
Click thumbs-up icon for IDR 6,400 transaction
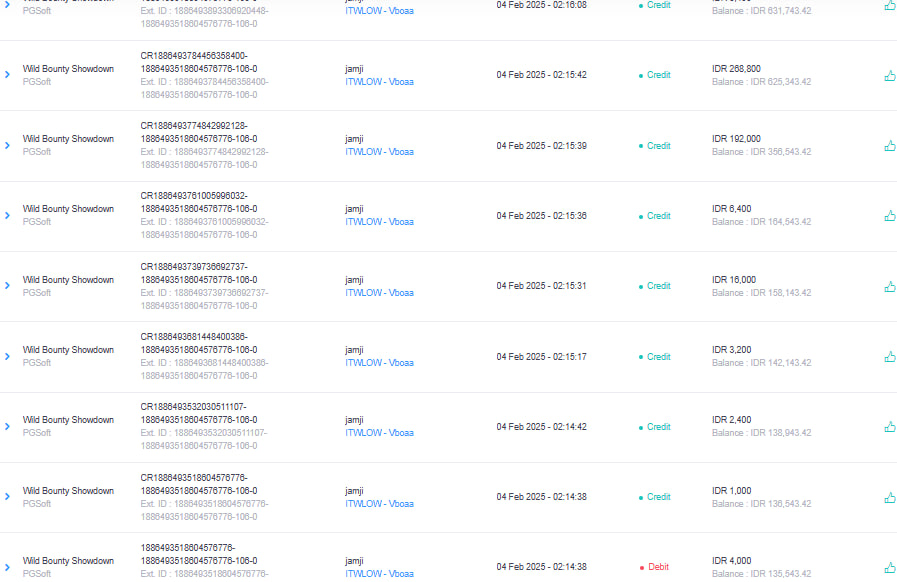[x=890, y=216]
